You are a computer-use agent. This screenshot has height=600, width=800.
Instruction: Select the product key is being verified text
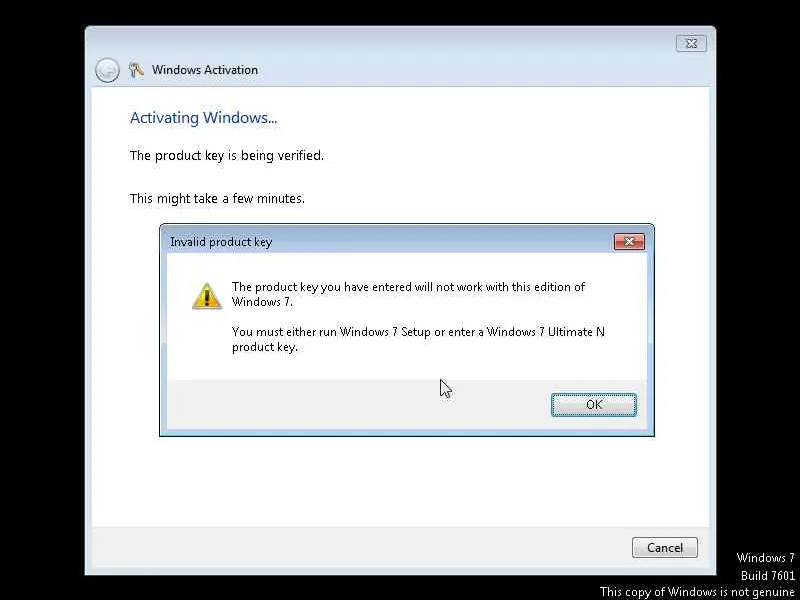click(227, 155)
